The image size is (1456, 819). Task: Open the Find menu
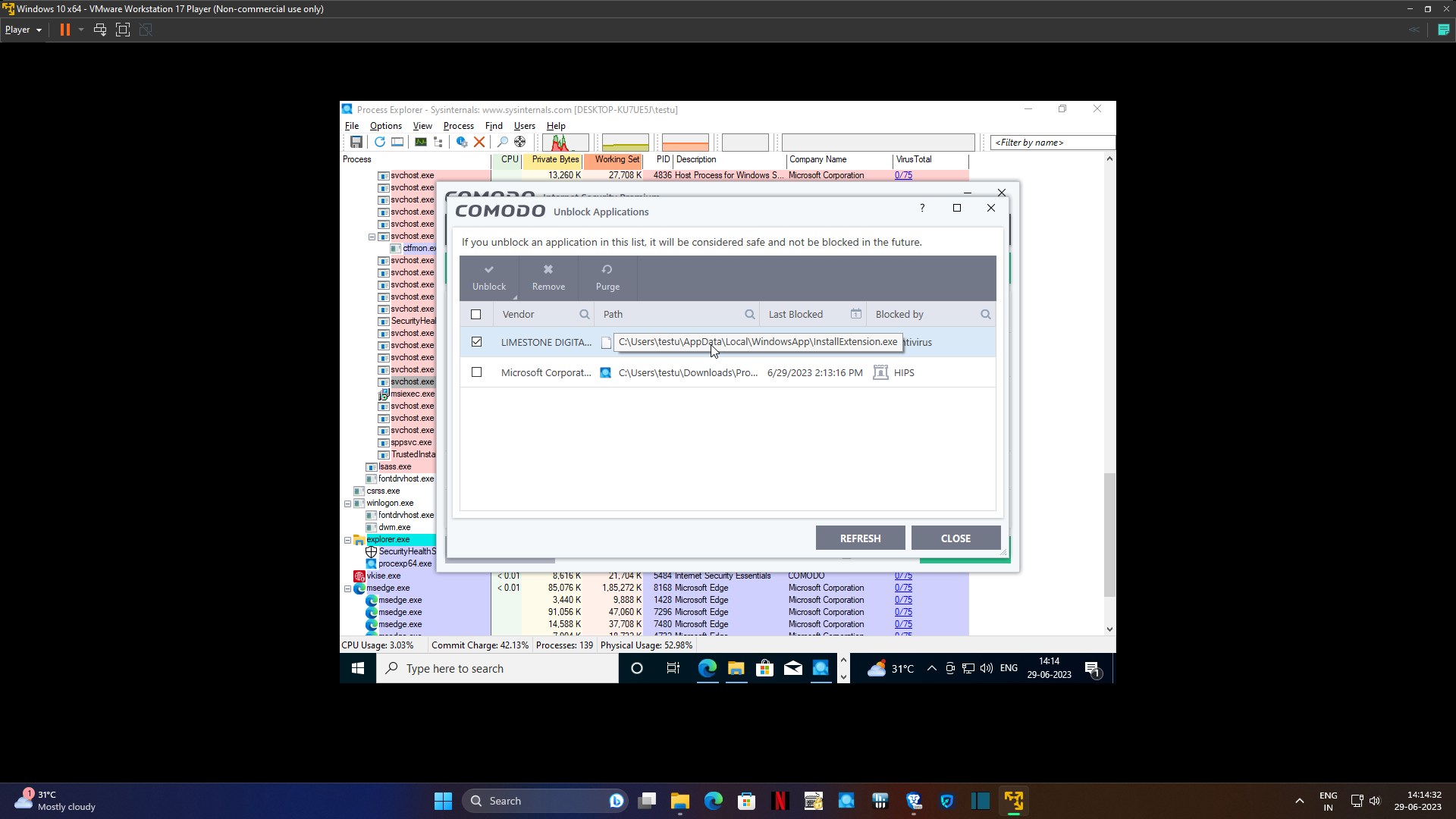tap(494, 126)
